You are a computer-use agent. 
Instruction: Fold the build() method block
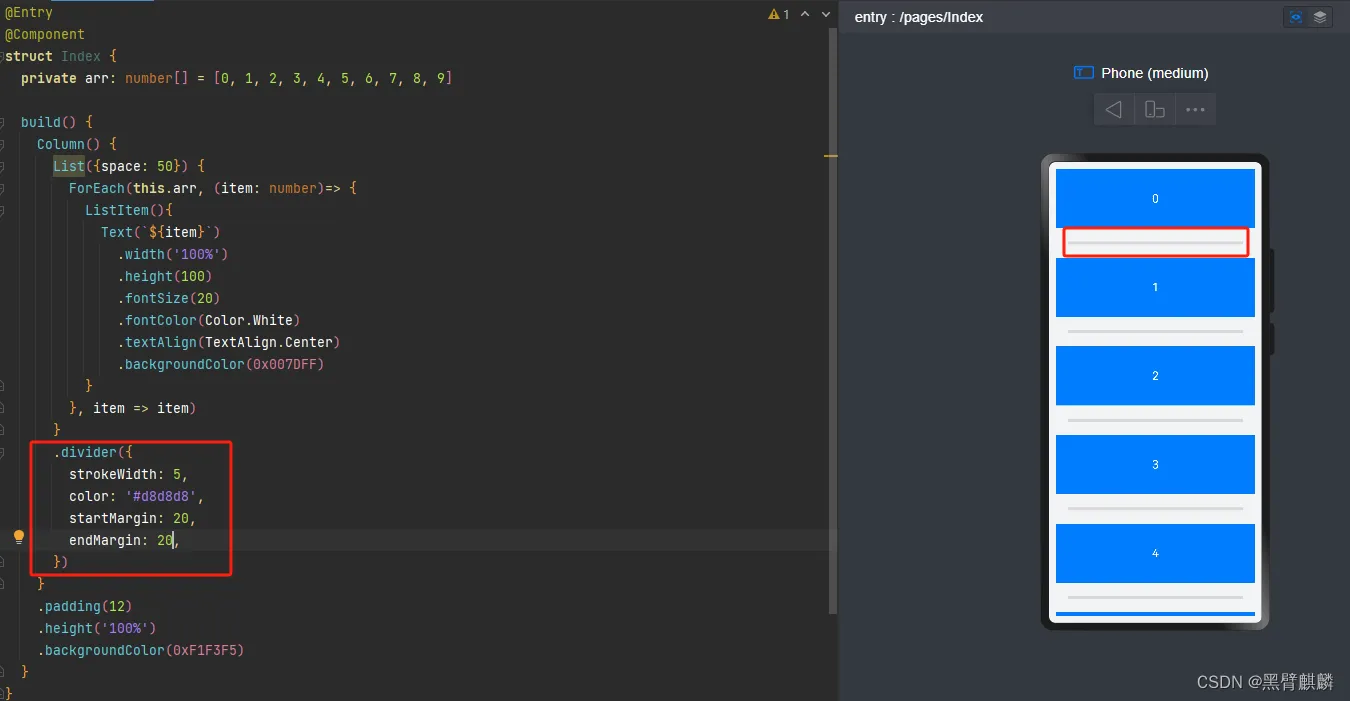4,122
